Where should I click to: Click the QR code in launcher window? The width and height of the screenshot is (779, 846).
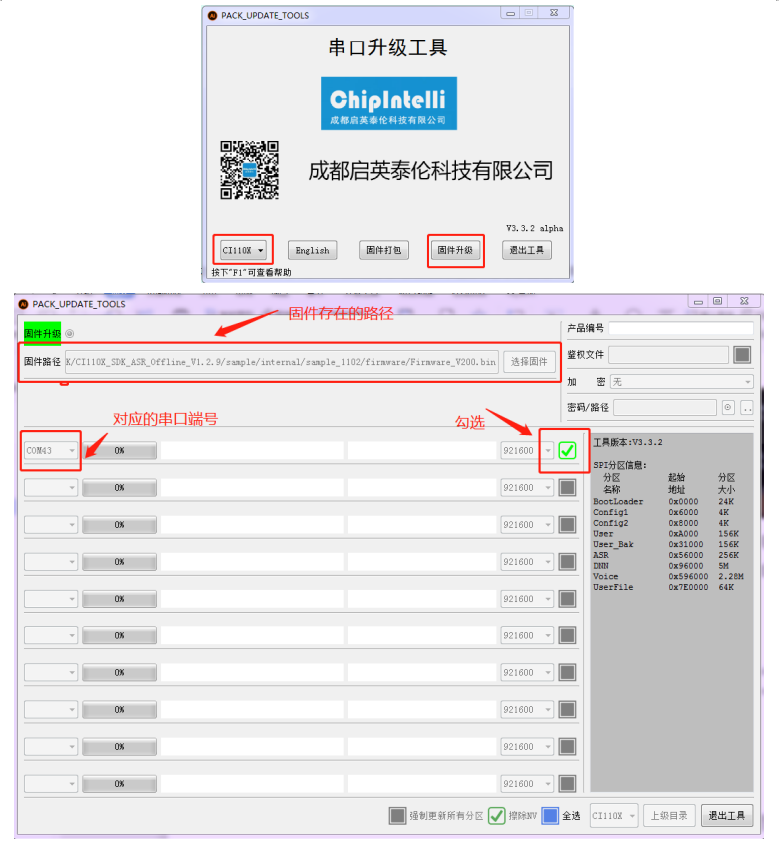249,170
